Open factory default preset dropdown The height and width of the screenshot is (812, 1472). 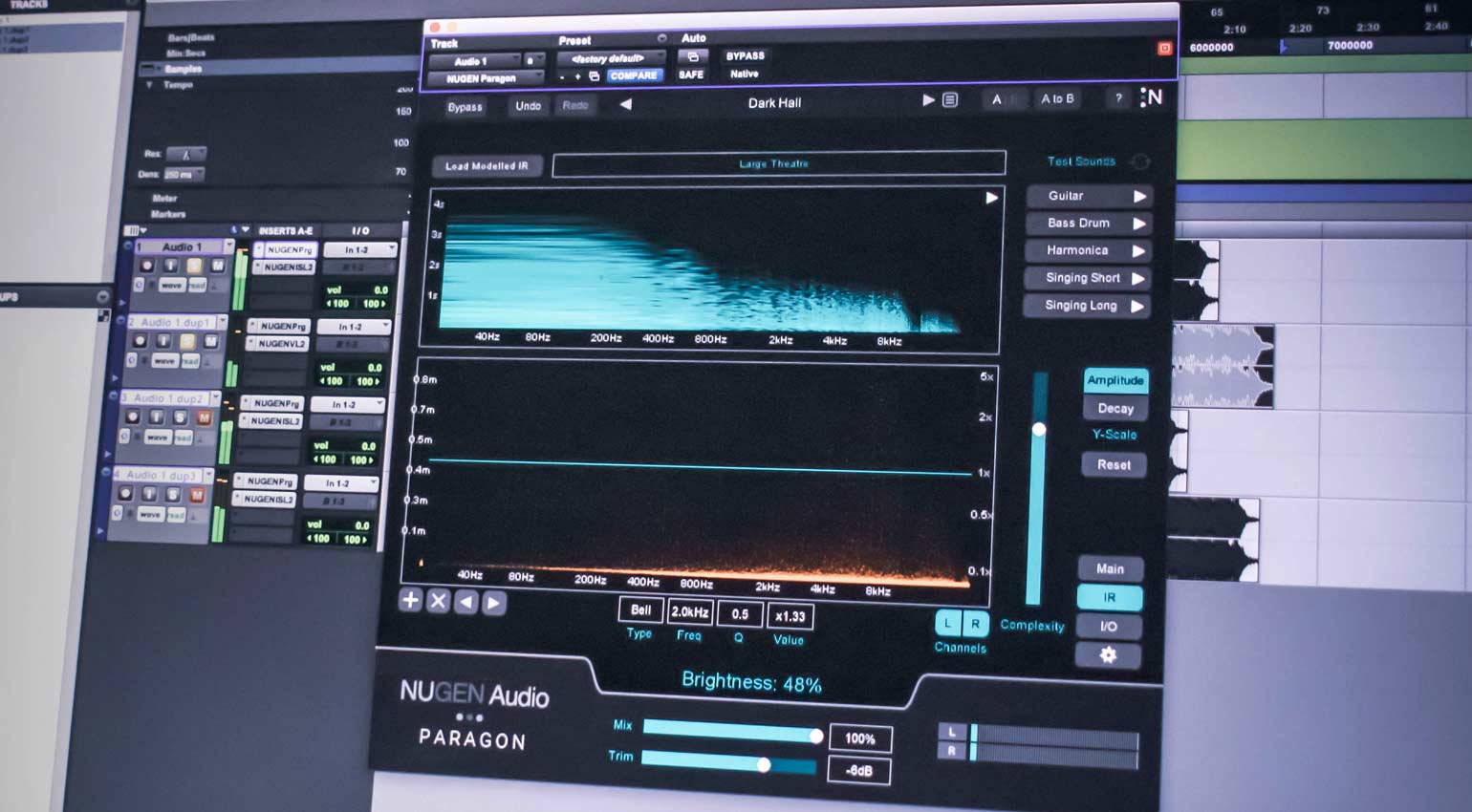pyautogui.click(x=612, y=58)
